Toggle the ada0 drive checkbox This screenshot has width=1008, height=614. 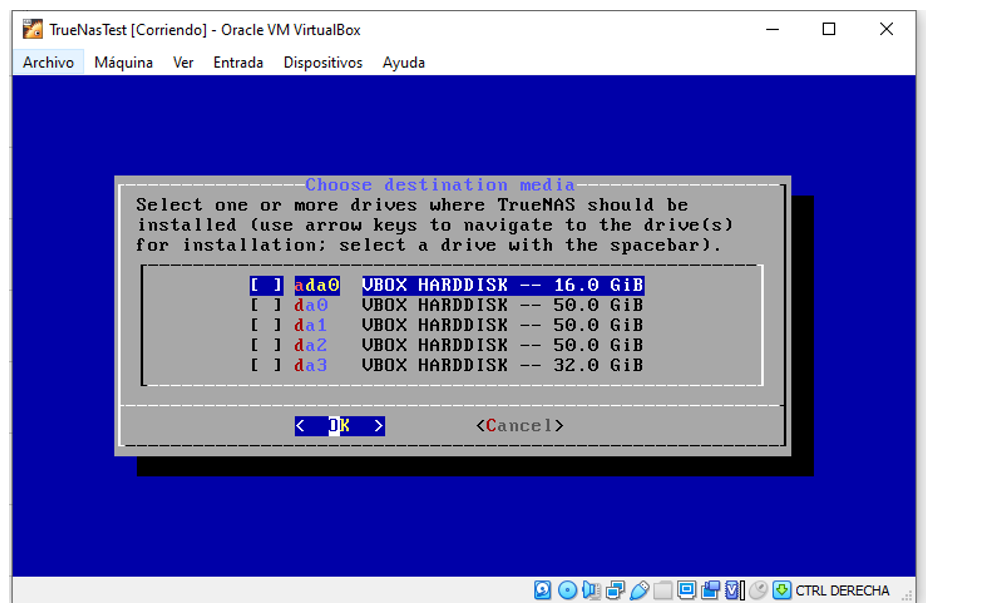(x=266, y=285)
